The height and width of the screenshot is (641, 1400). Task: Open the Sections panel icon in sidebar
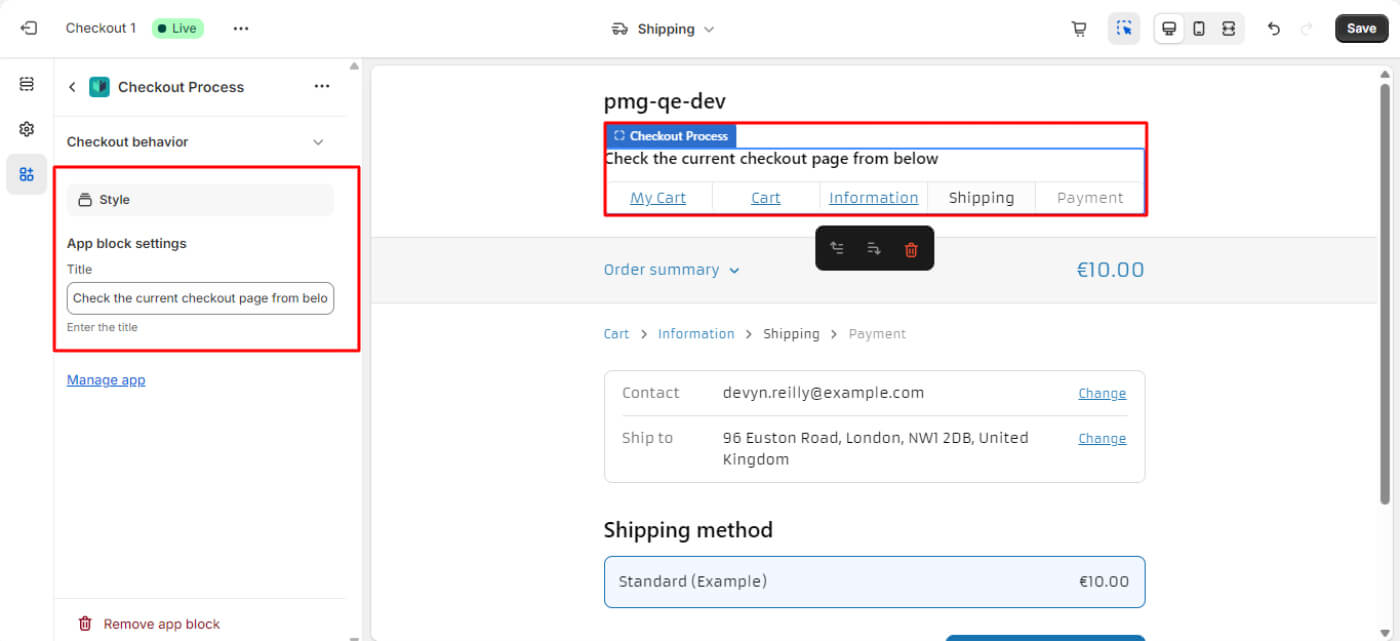pyautogui.click(x=27, y=84)
